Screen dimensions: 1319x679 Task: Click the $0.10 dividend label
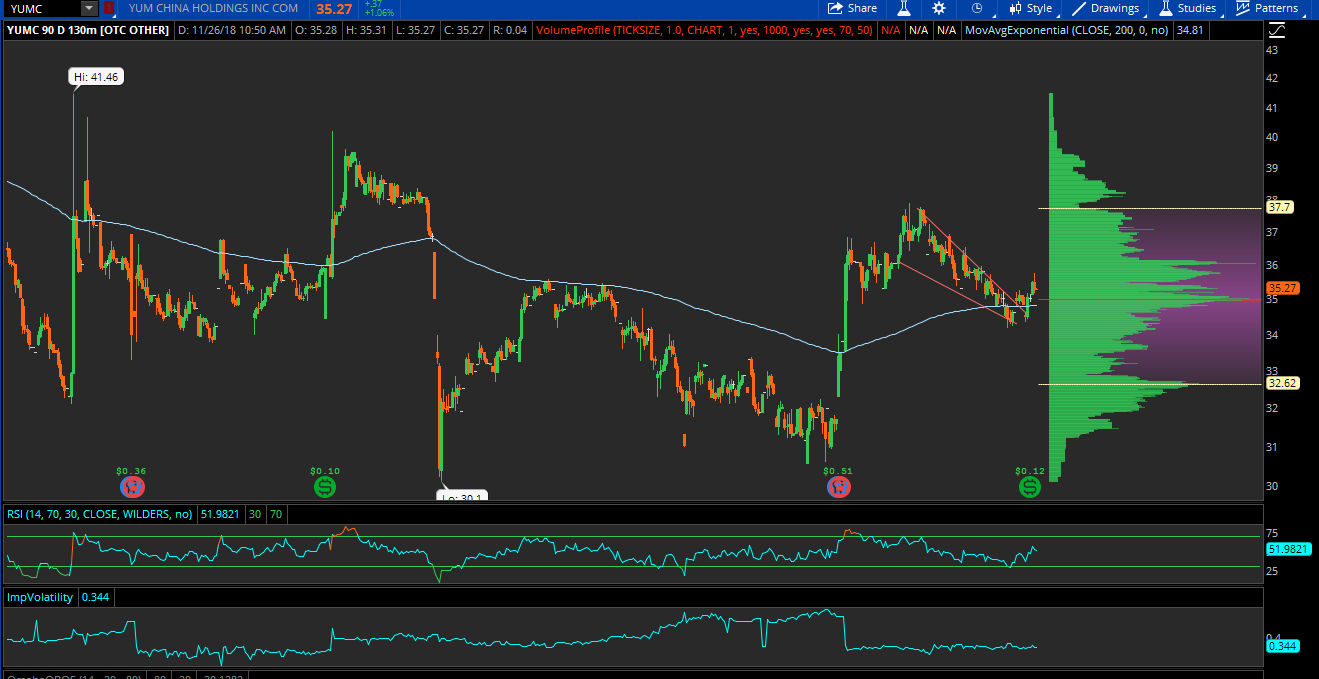[x=325, y=470]
